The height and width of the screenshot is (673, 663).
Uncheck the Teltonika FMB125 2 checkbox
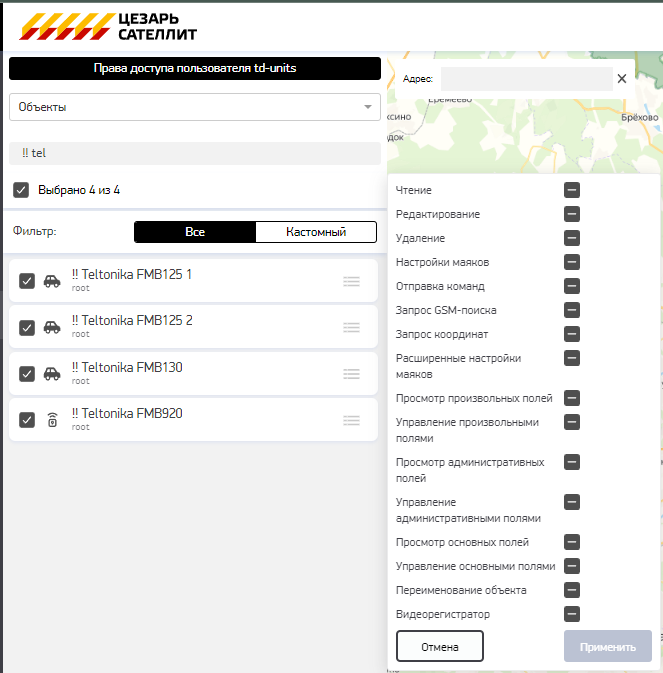[27, 327]
